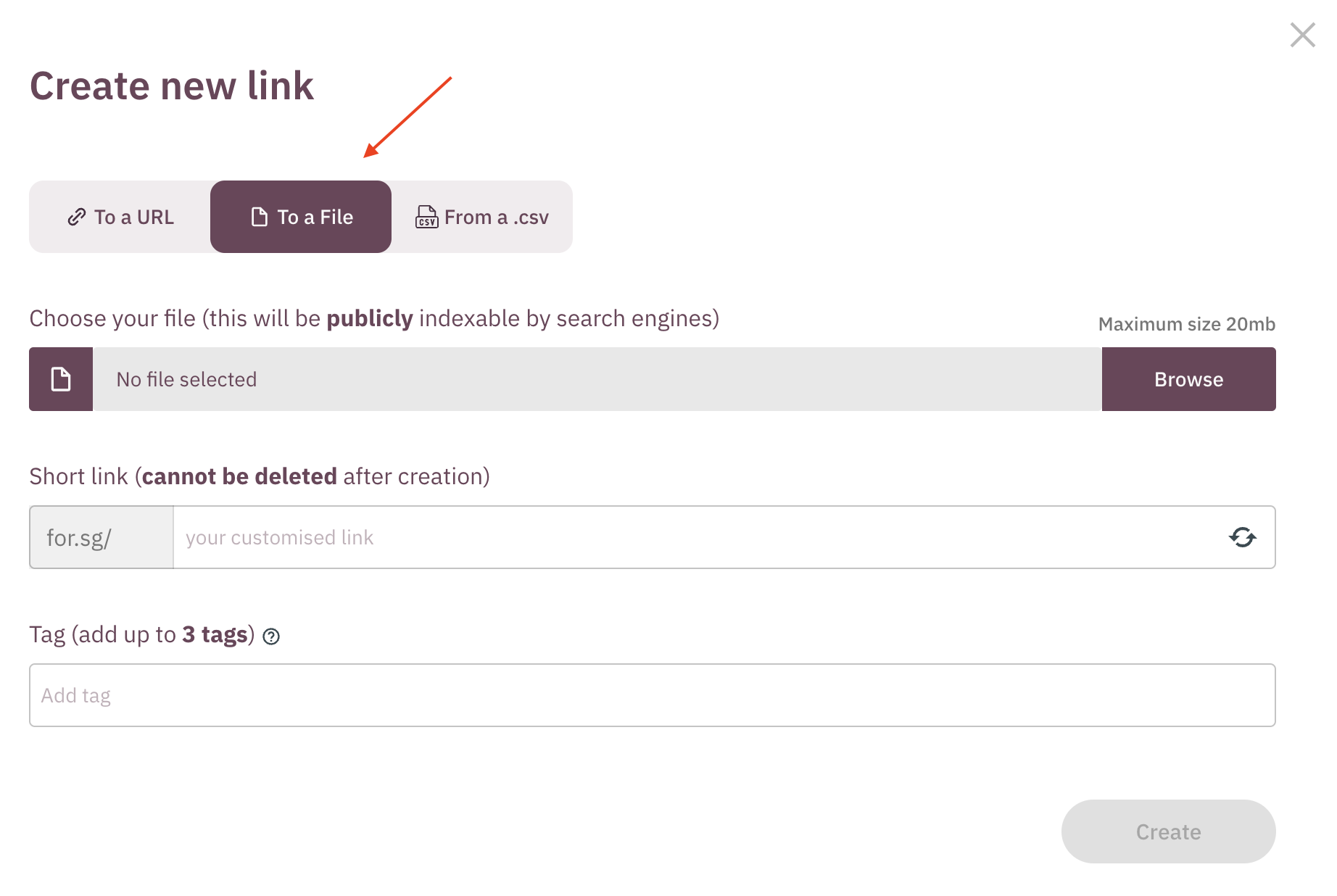Open the tag help question mark icon
The image size is (1337, 896).
tap(271, 636)
